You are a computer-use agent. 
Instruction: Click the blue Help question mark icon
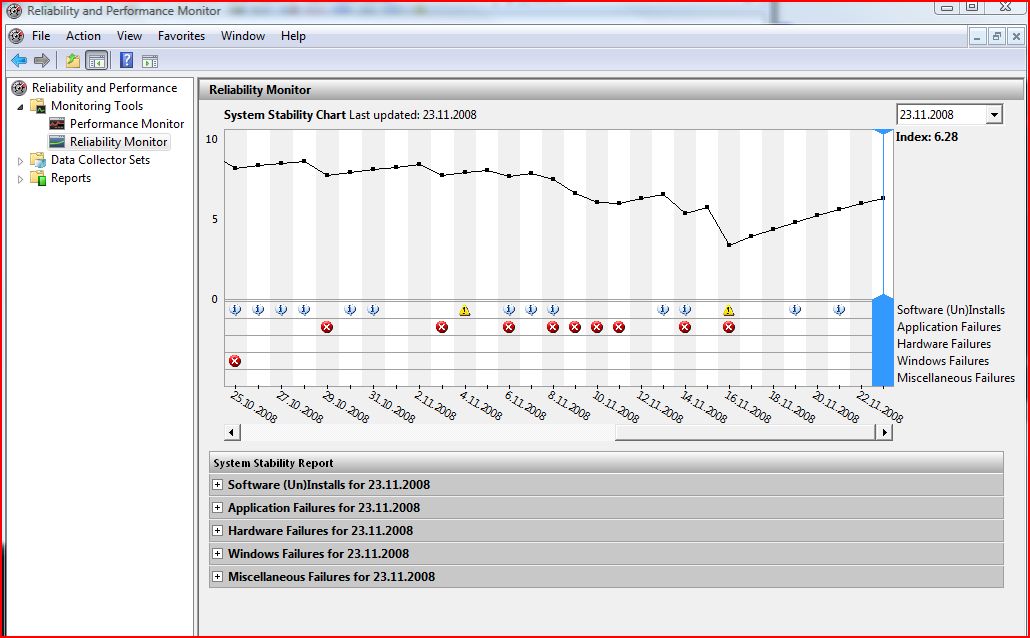pos(127,61)
